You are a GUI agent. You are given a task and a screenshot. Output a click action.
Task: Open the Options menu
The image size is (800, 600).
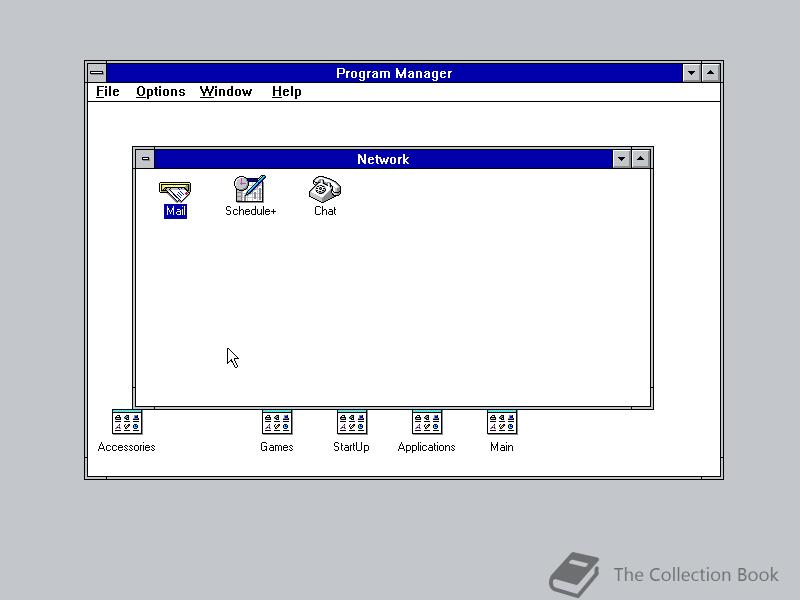pos(160,92)
